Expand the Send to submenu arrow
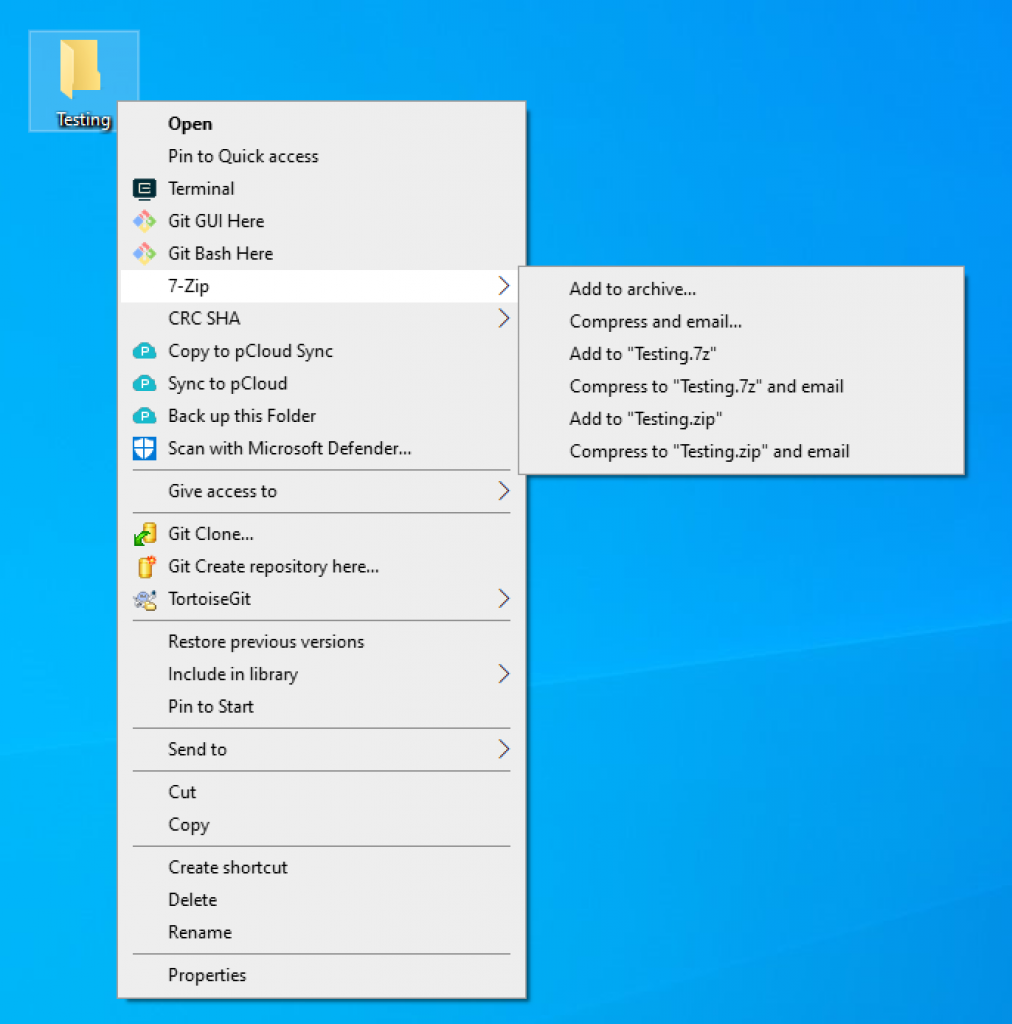 tap(503, 749)
